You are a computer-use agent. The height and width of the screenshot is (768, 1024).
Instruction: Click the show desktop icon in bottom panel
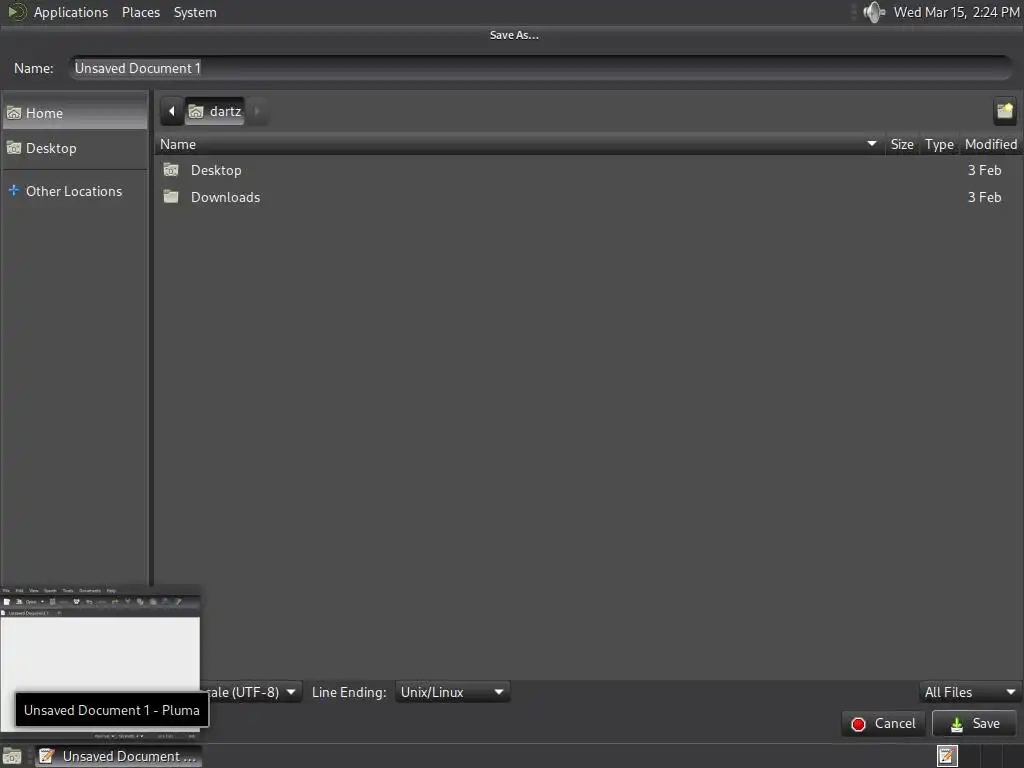12,756
